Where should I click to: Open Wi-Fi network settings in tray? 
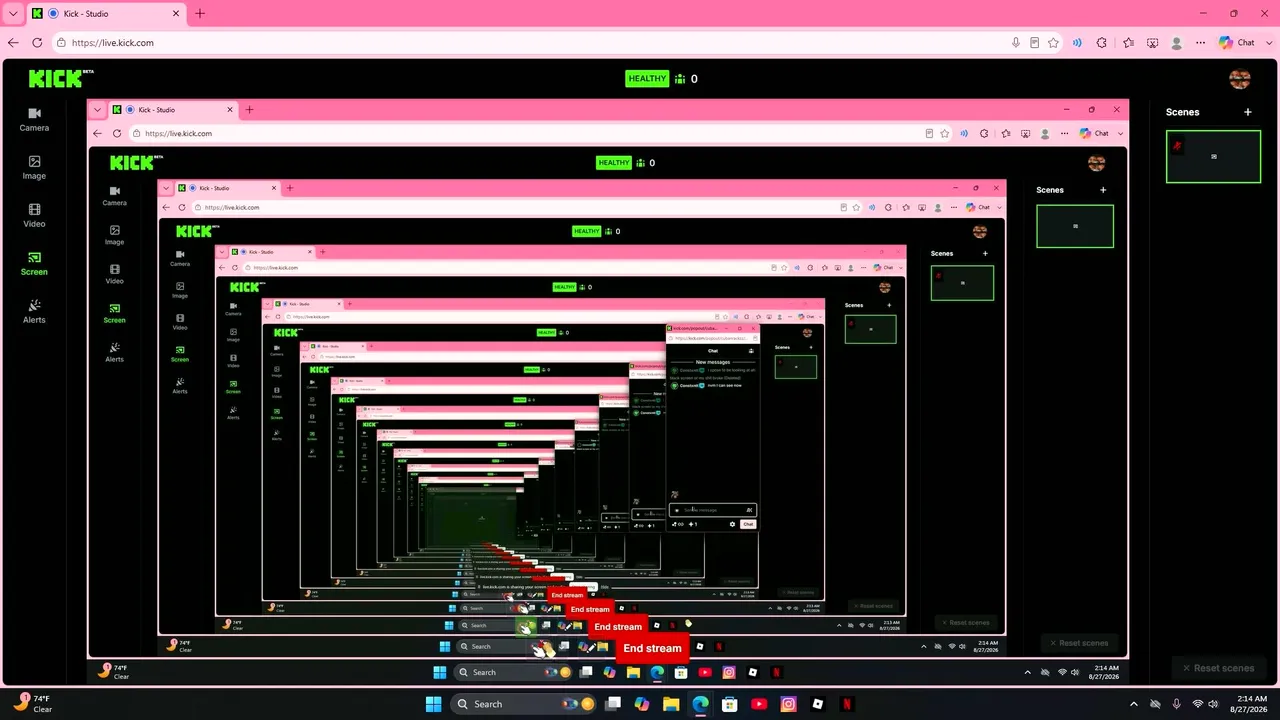point(1198,704)
